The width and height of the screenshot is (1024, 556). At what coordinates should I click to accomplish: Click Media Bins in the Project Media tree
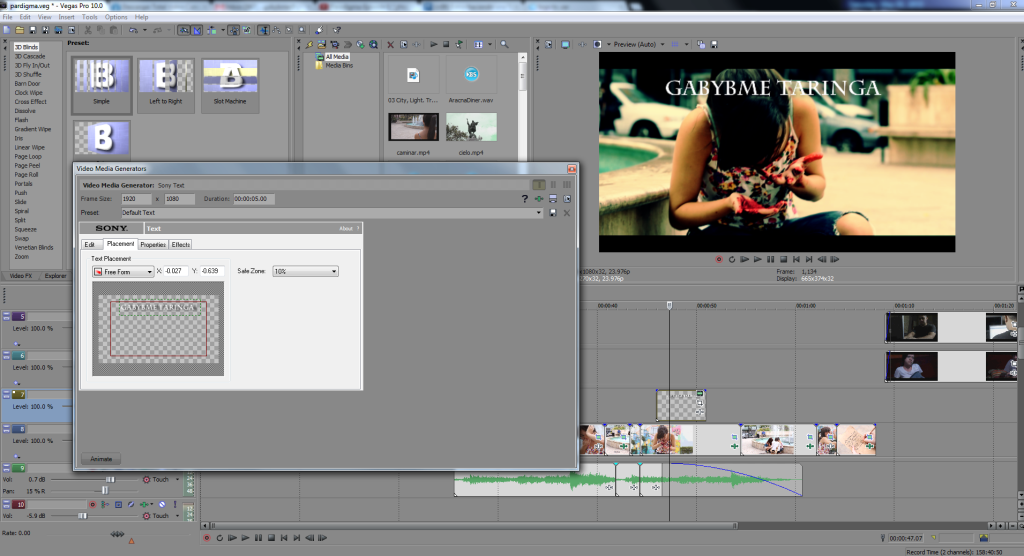tap(339, 65)
